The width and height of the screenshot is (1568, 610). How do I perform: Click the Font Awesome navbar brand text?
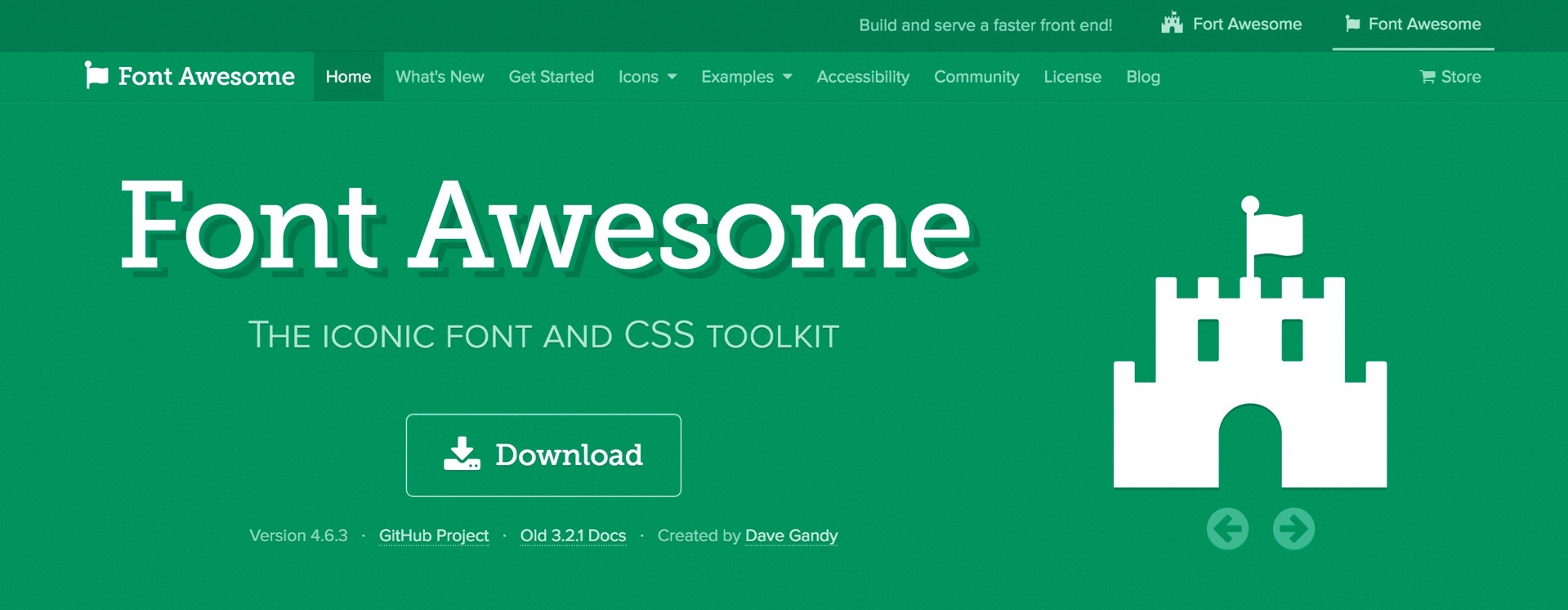pos(206,76)
